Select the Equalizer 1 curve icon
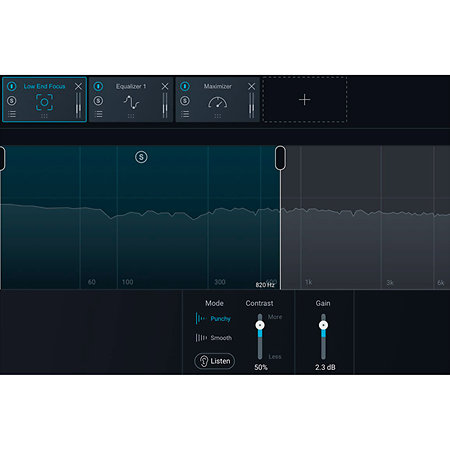450x450 pixels. [x=131, y=102]
